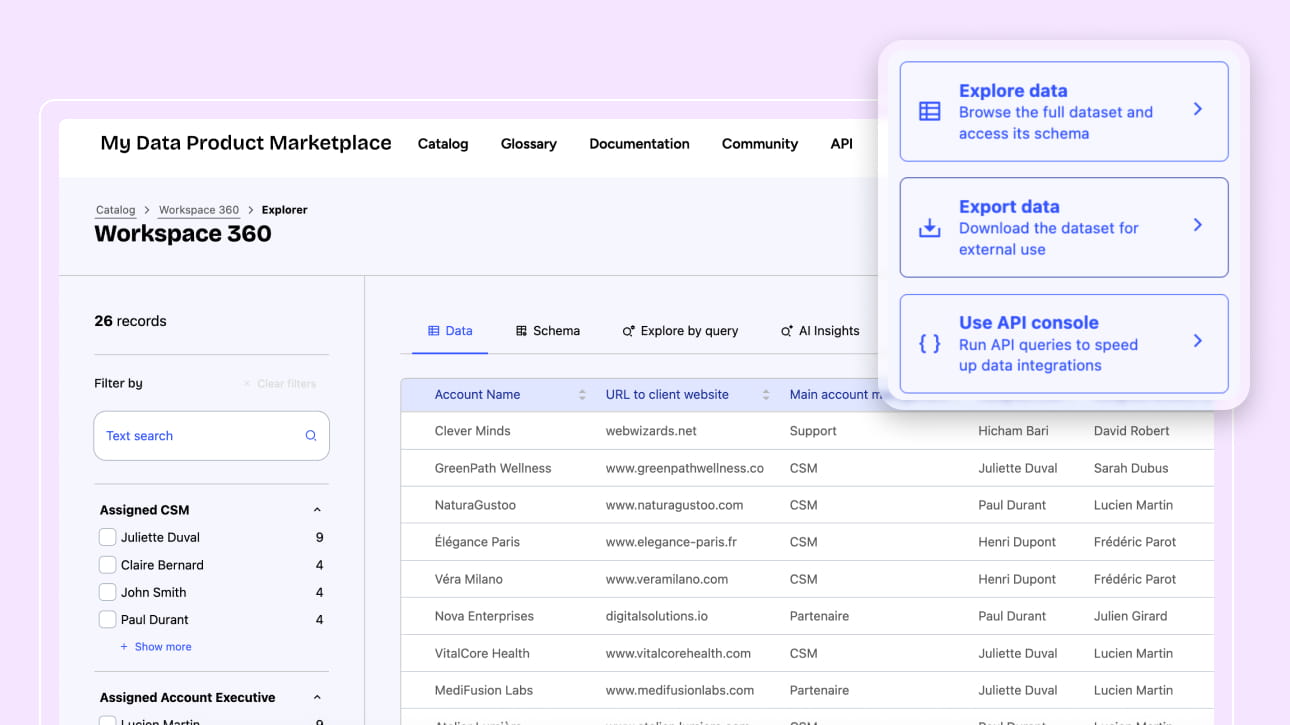Click the magnifier icon in Text search

click(311, 436)
